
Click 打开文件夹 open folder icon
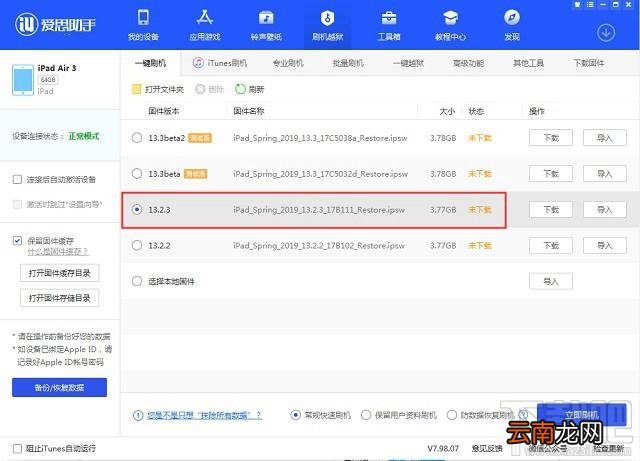tap(136, 89)
